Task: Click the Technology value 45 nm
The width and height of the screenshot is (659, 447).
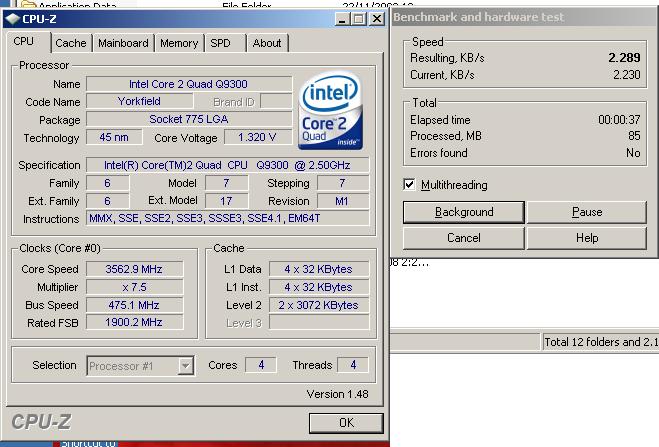Action: tap(114, 137)
